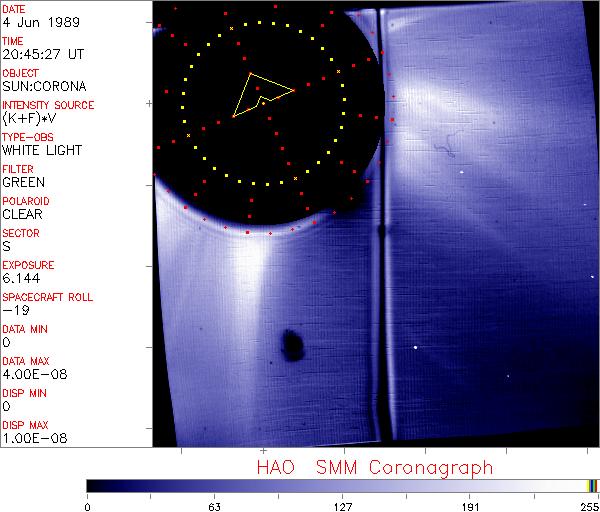Image resolution: width=600 pixels, height=512 pixels.
Task: Click the dark oval blob in the corona image
Action: click(293, 344)
